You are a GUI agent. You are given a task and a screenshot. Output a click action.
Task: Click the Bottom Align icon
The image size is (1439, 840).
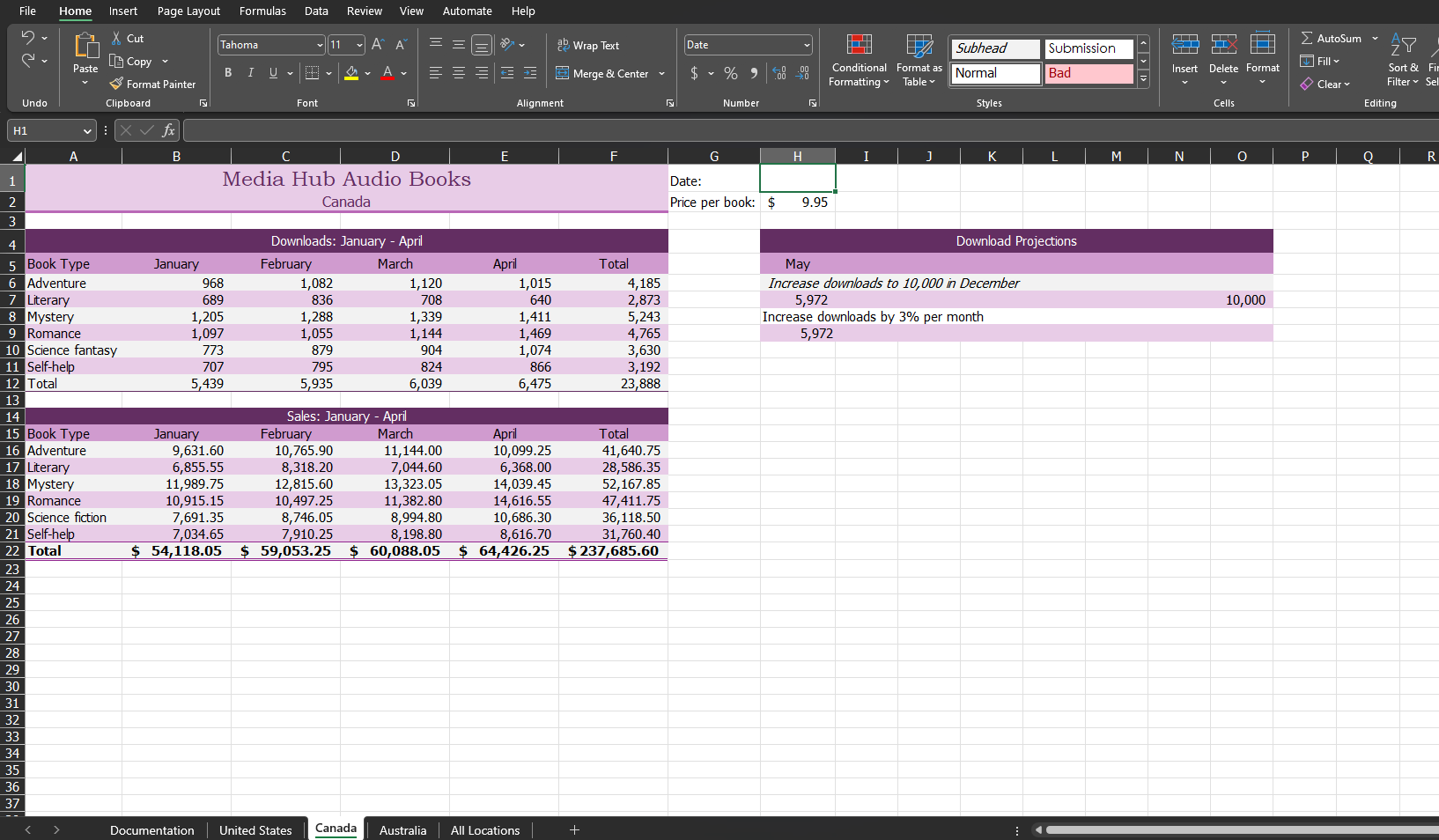tap(482, 45)
